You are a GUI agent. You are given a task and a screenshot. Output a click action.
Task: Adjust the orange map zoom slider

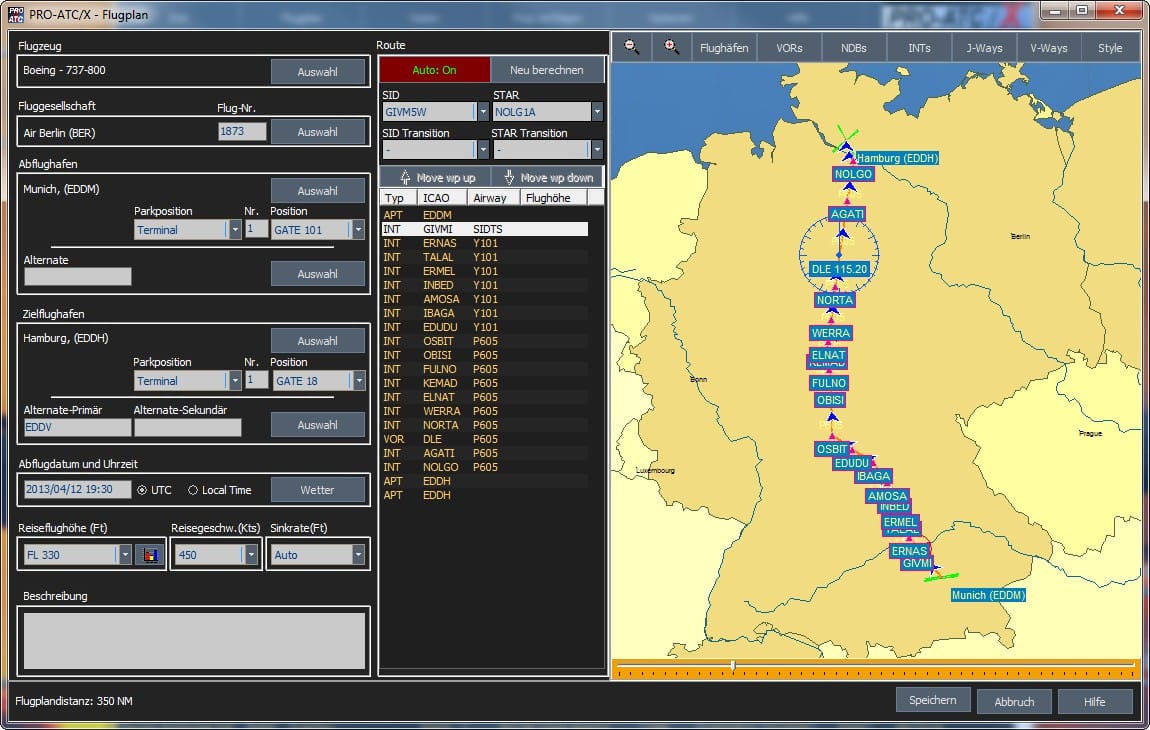point(733,665)
